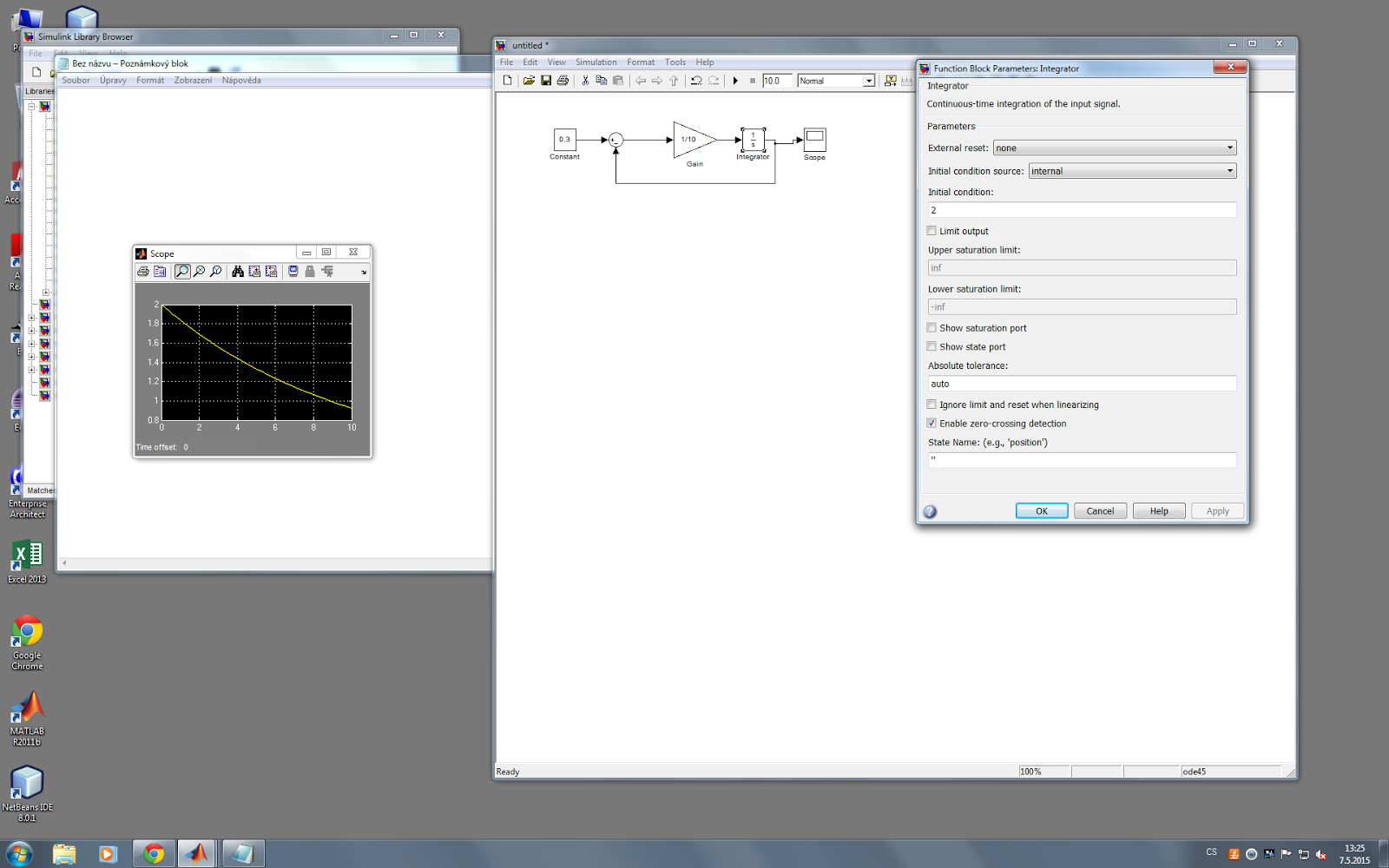The height and width of the screenshot is (868, 1389).
Task: Select the Scope zoom X-axis tool
Action: tap(199, 272)
